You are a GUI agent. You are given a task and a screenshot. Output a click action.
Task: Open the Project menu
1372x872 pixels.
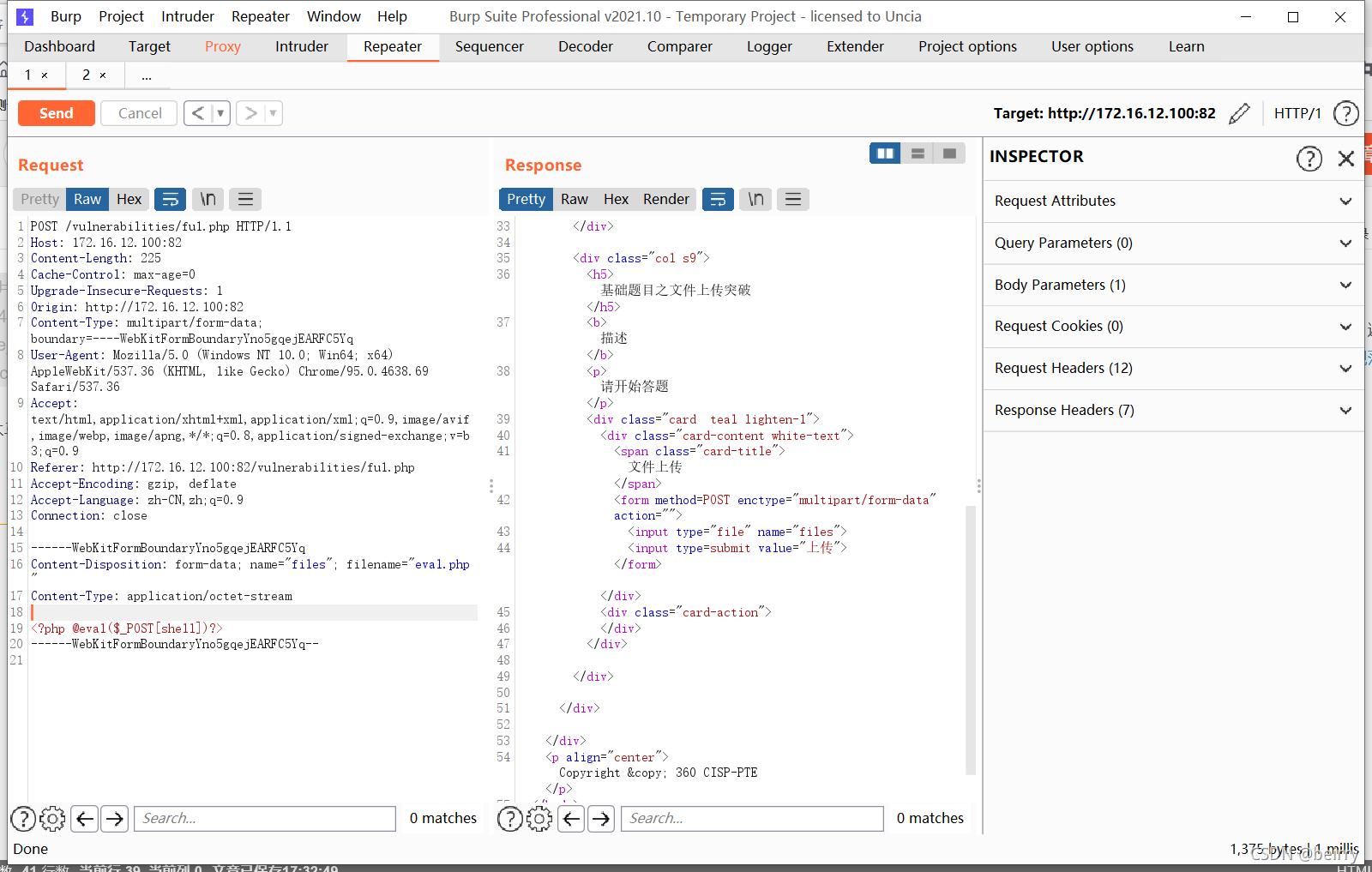[121, 16]
